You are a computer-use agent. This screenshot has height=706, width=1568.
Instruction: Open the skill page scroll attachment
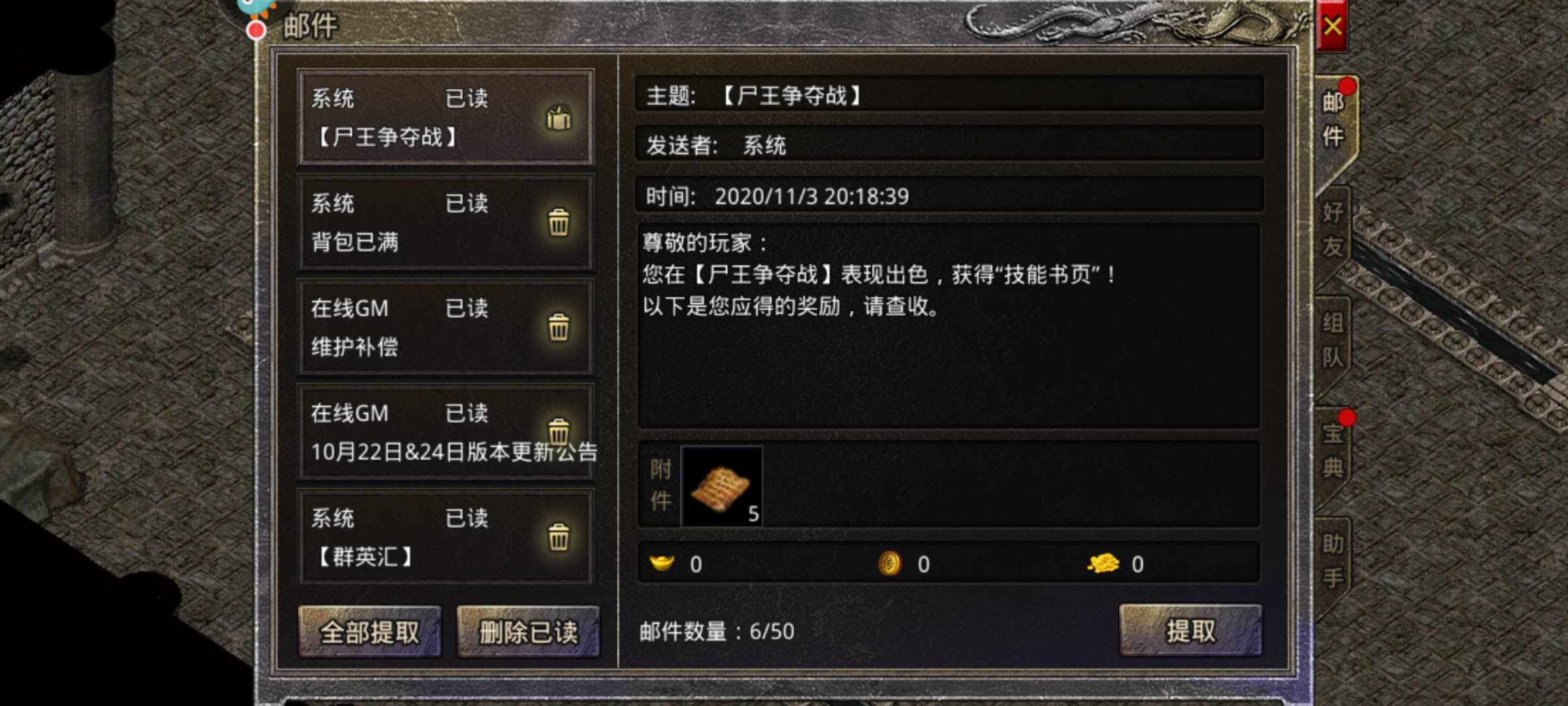click(721, 486)
